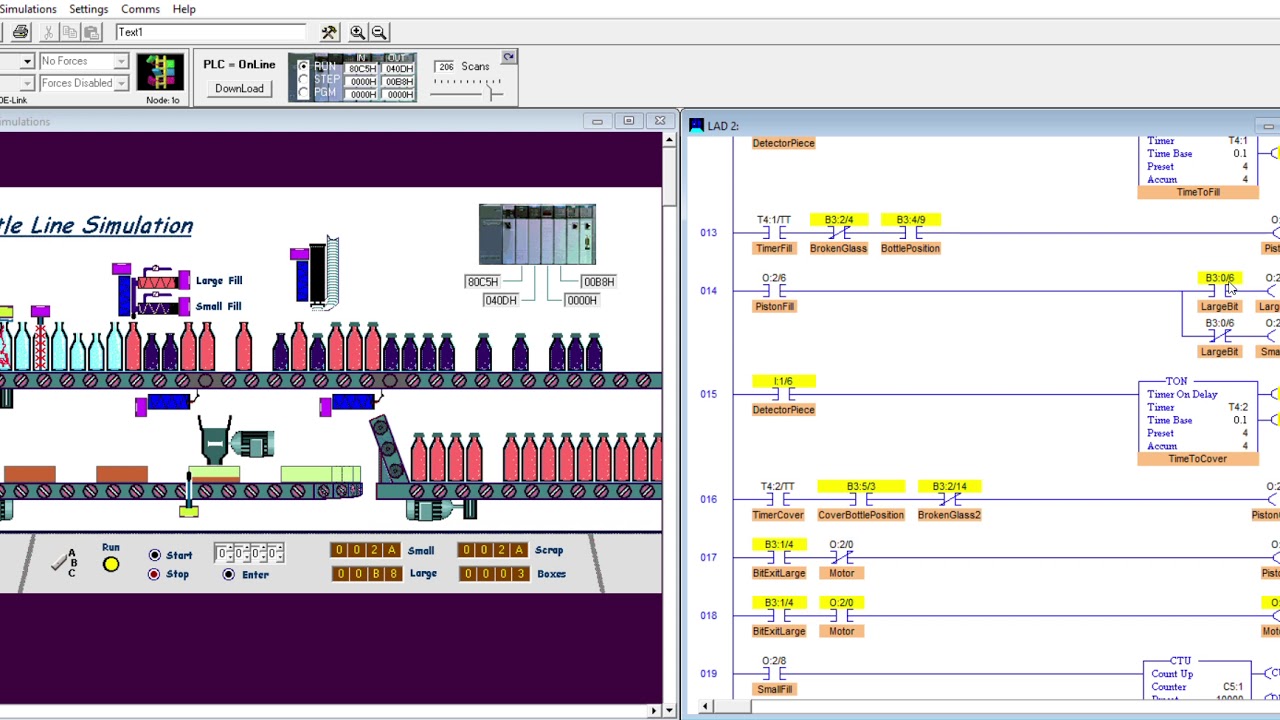Open the Settings menu

(x=88, y=9)
